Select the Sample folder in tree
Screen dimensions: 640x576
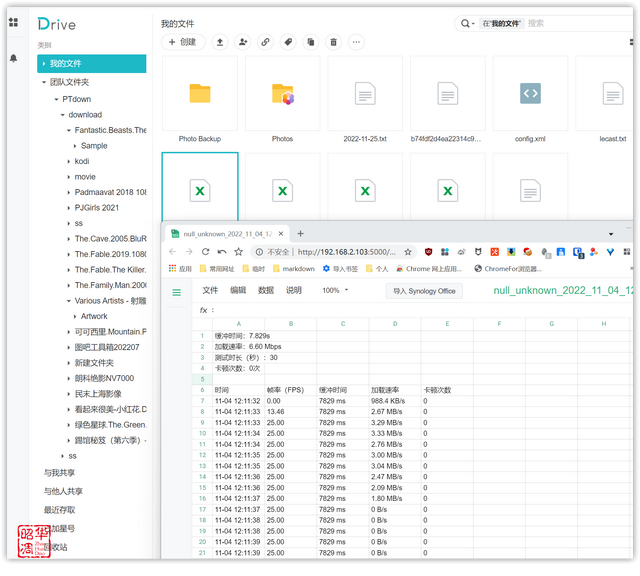click(94, 146)
